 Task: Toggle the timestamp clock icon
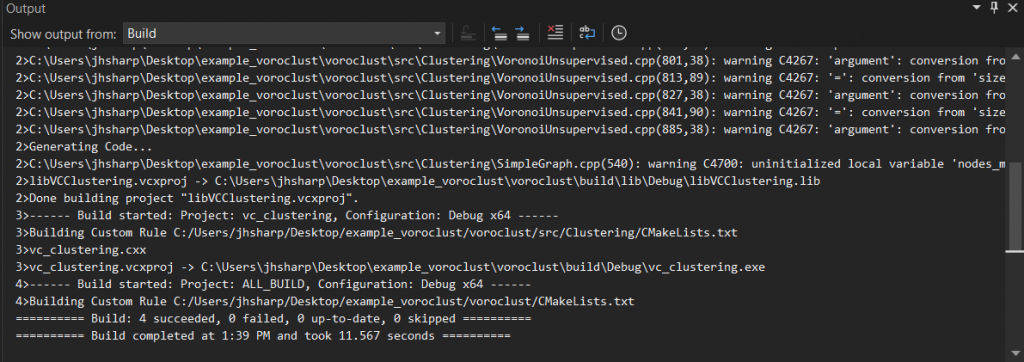tap(618, 33)
